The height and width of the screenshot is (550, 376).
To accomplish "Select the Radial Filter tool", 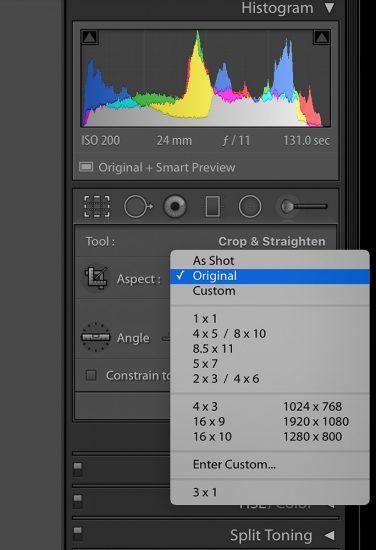I will click(x=250, y=206).
